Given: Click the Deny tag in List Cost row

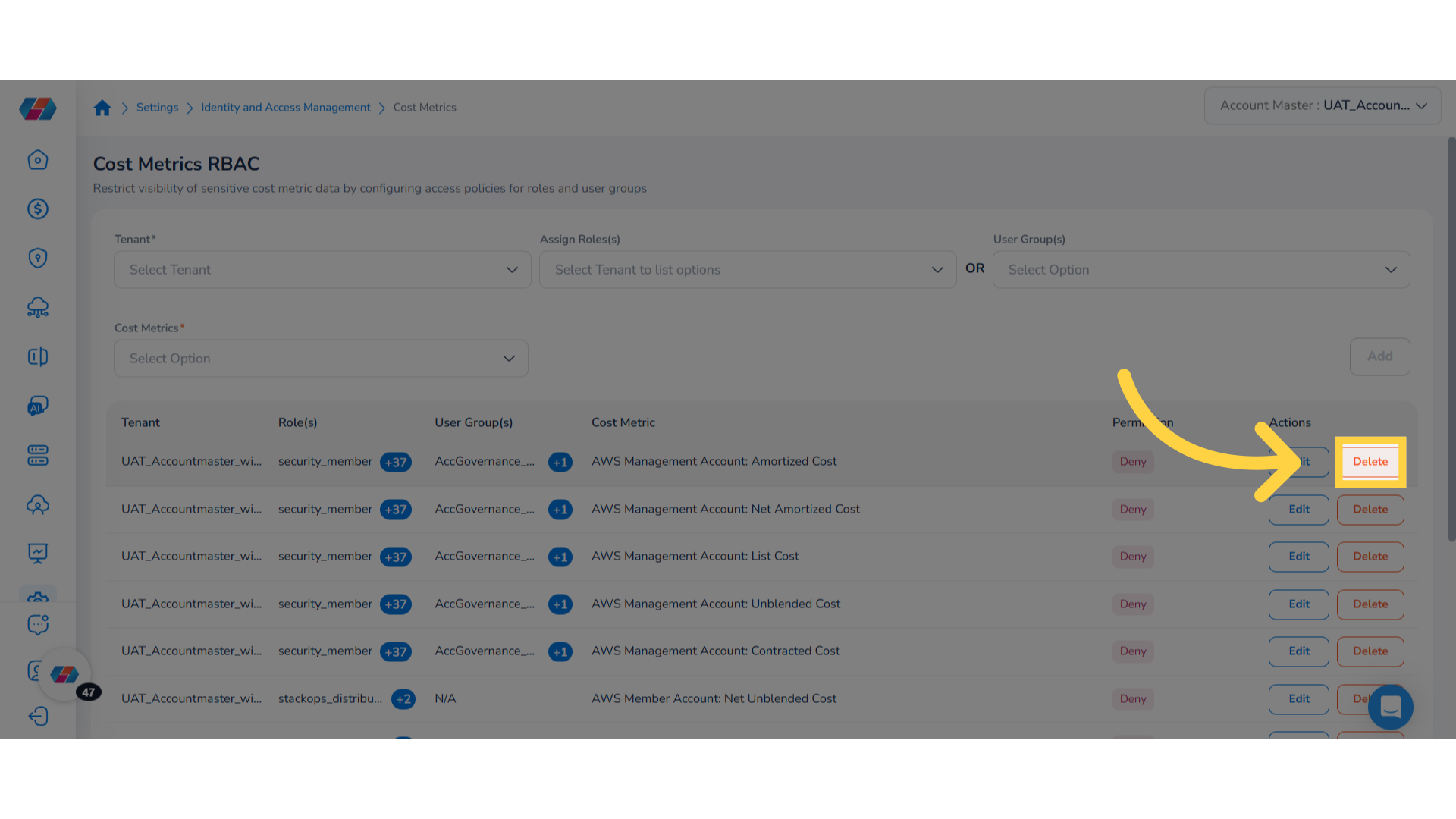Looking at the screenshot, I should click(1133, 557).
